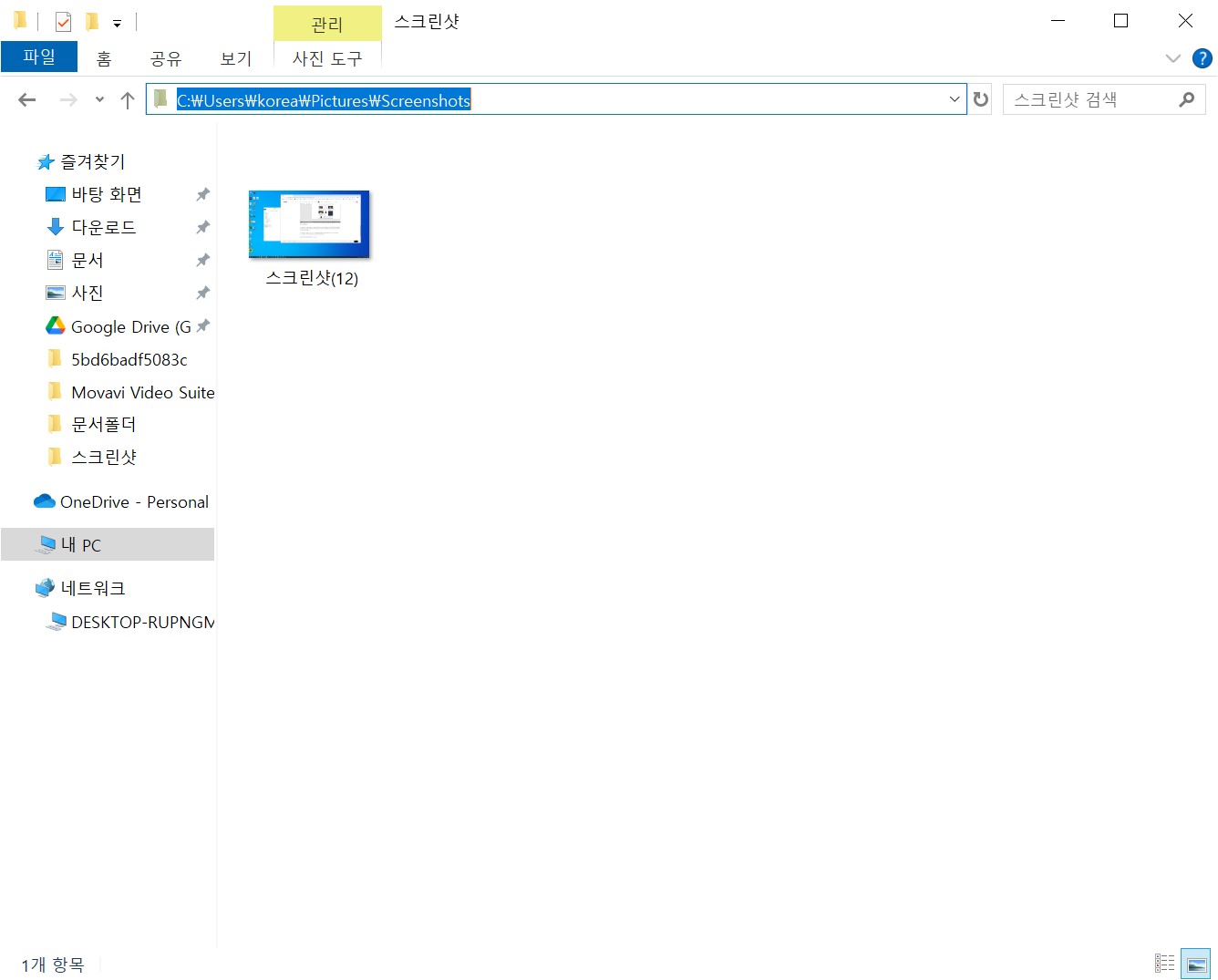The image size is (1218, 980).
Task: Minimize the 스크린샷 window
Action: tap(1058, 21)
